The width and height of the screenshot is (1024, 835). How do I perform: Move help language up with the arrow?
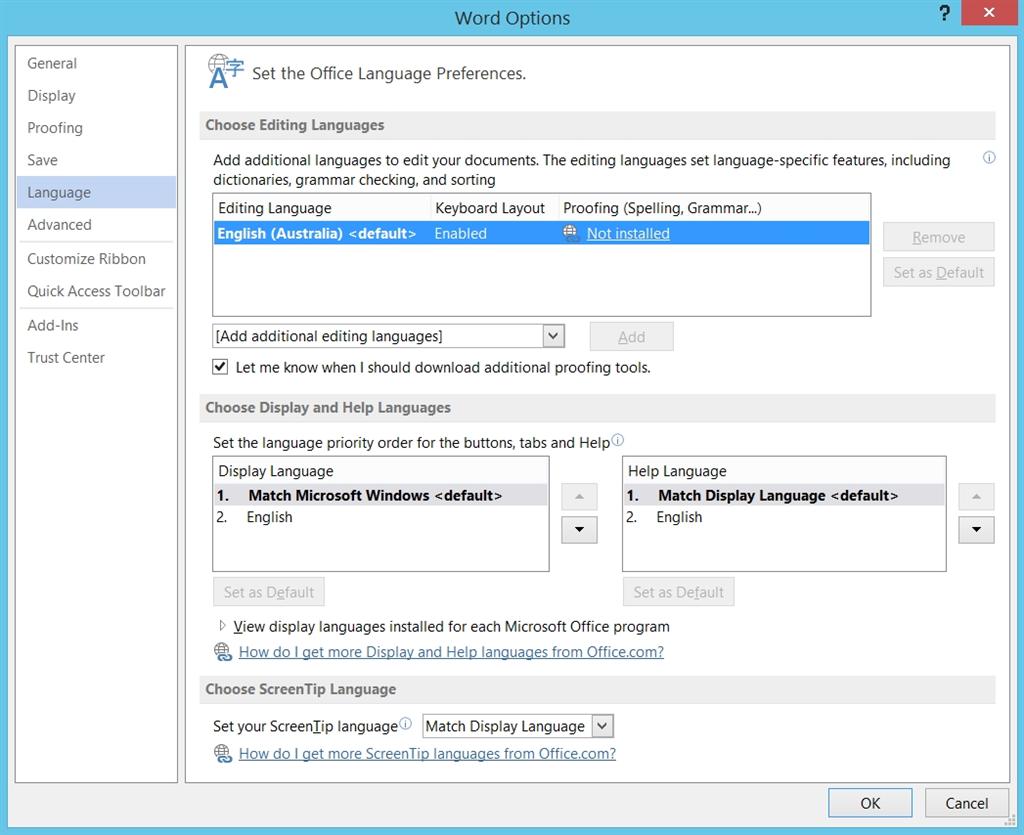point(976,497)
